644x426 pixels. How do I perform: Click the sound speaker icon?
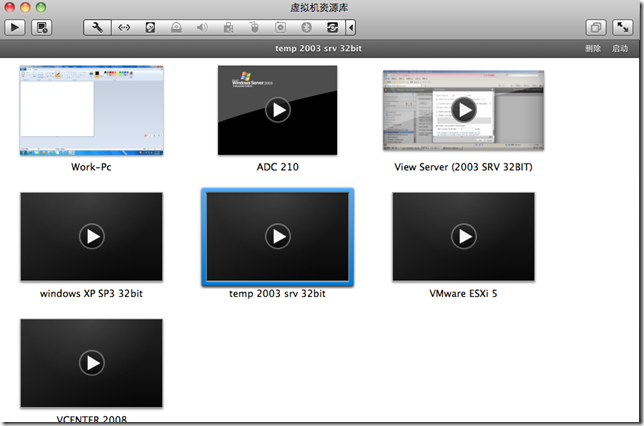(x=202, y=28)
